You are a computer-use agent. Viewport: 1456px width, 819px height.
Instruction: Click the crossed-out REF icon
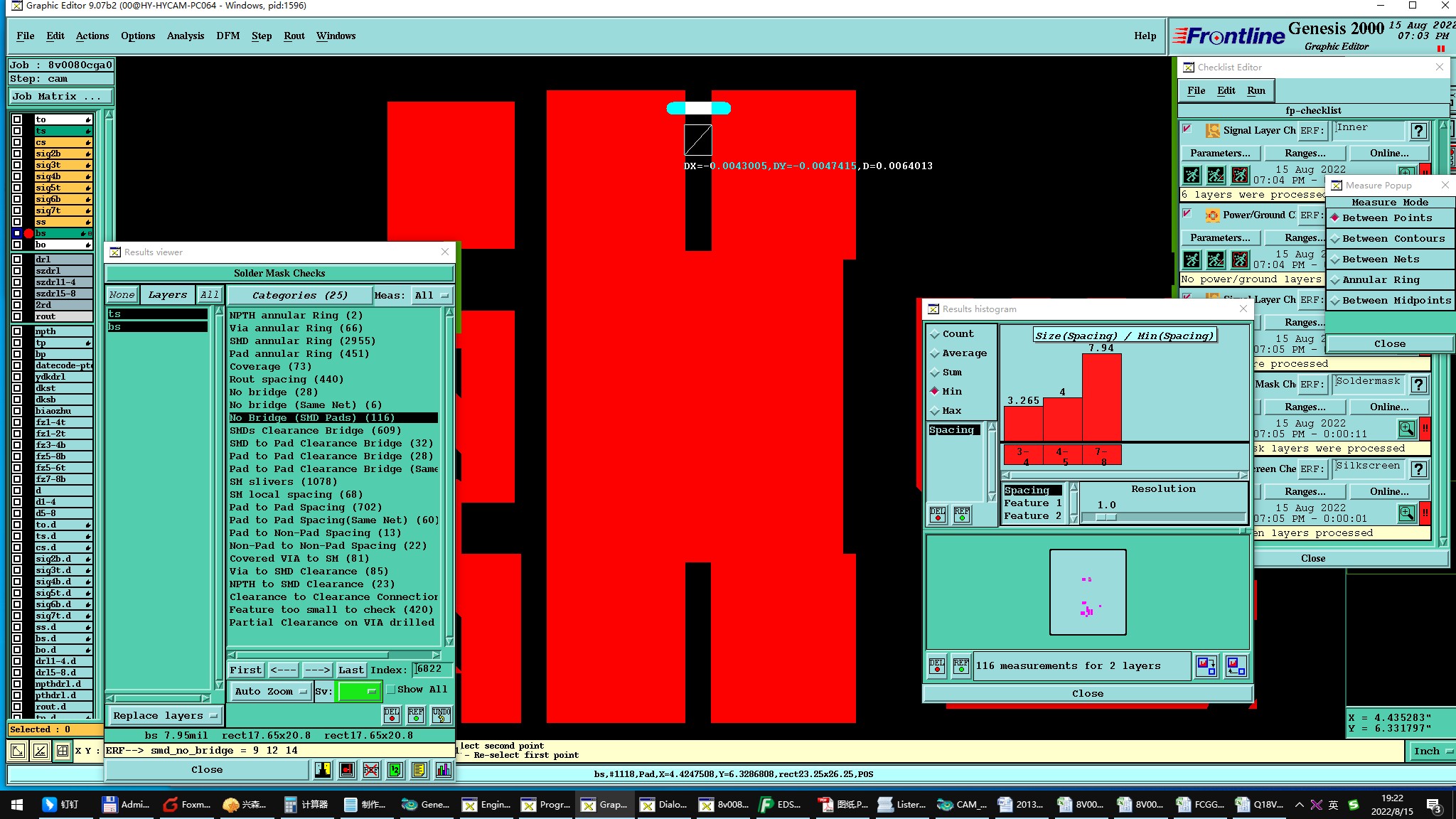point(370,770)
